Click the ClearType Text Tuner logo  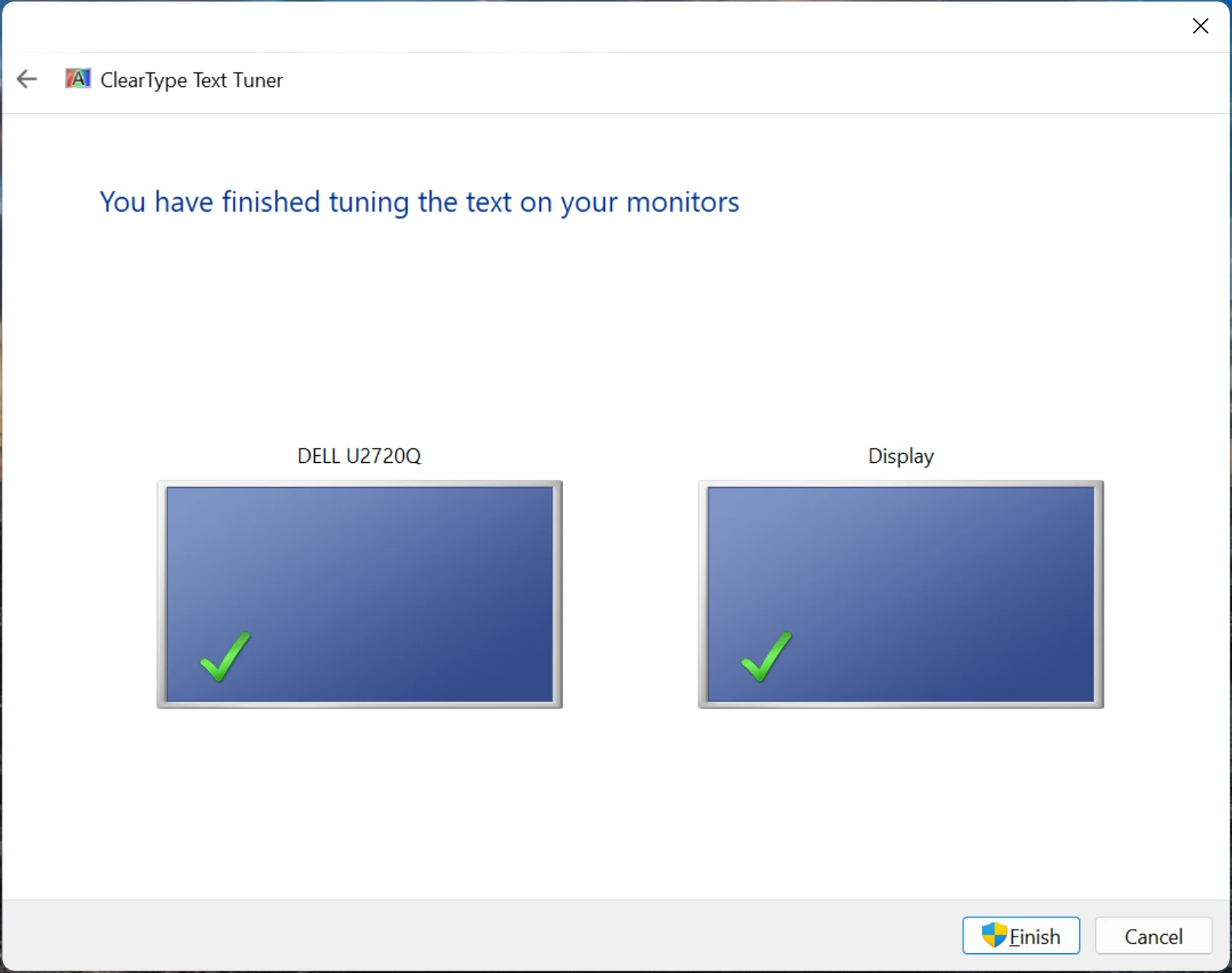pos(77,78)
